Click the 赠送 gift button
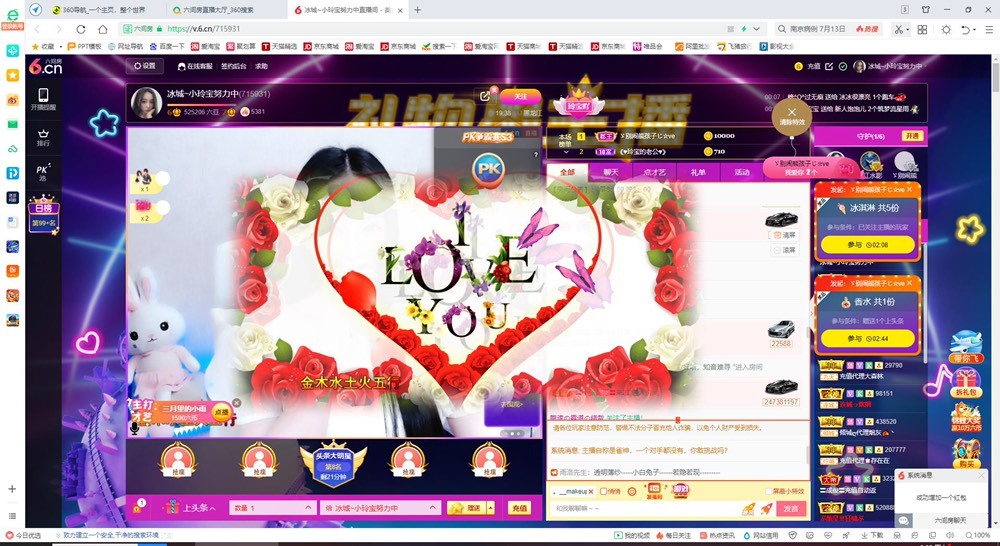The height and width of the screenshot is (546, 1000). click(x=466, y=508)
